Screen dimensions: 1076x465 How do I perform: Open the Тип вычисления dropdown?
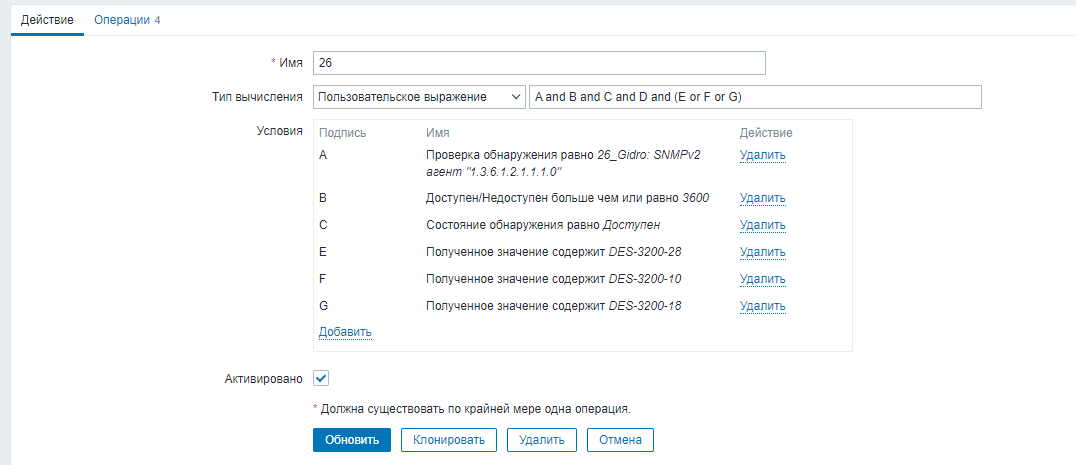point(418,97)
